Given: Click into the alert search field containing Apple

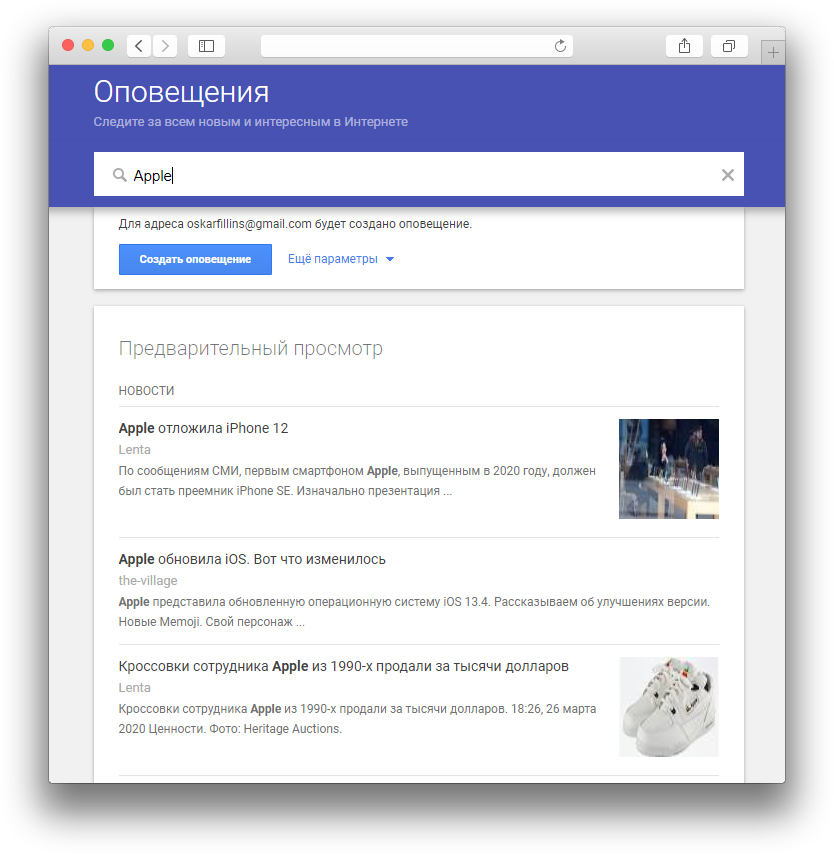Looking at the screenshot, I should [418, 174].
